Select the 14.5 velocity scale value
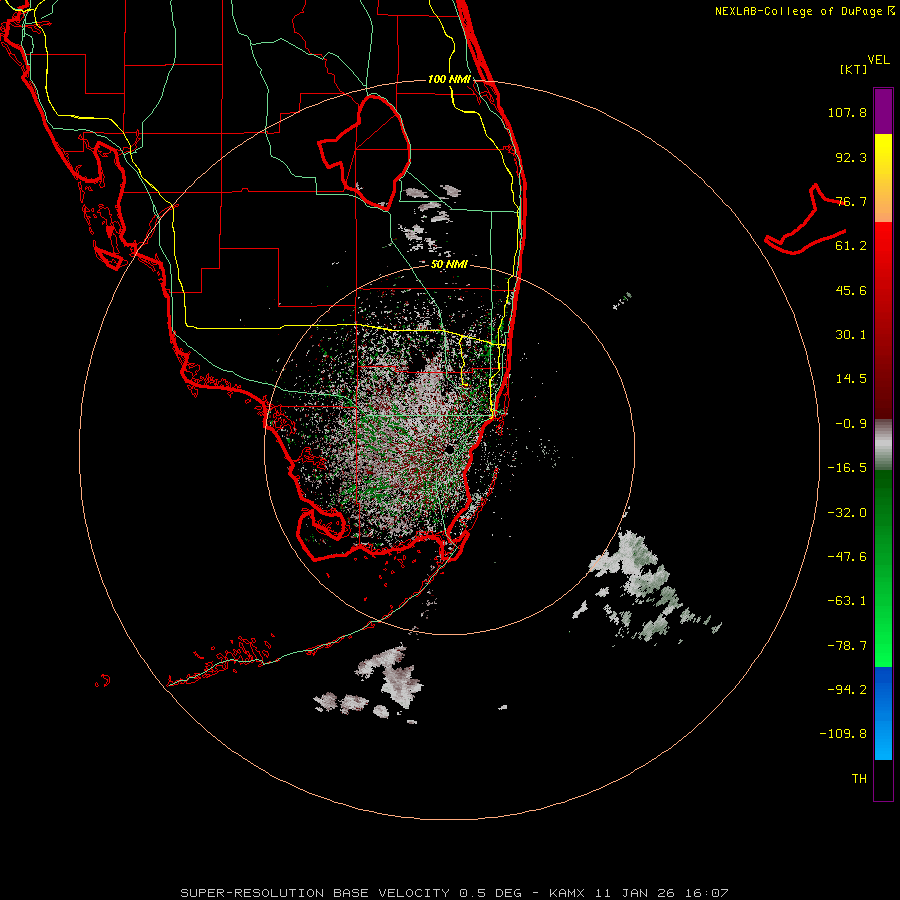Viewport: 900px width, 900px height. (x=851, y=379)
